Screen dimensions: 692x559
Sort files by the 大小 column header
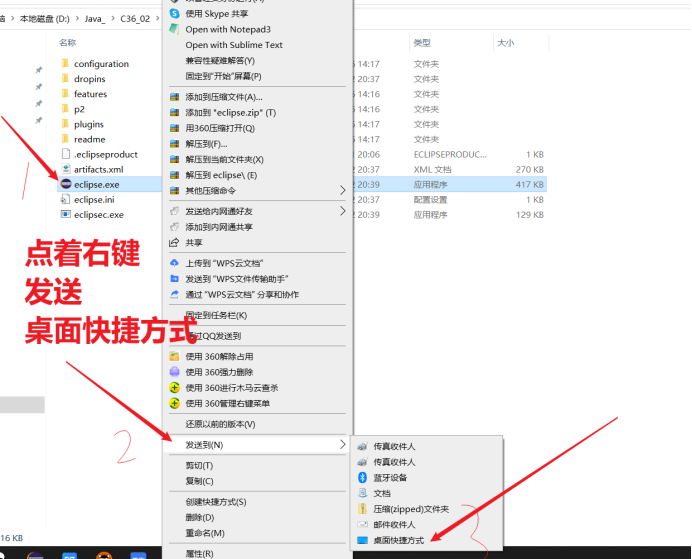(x=505, y=42)
